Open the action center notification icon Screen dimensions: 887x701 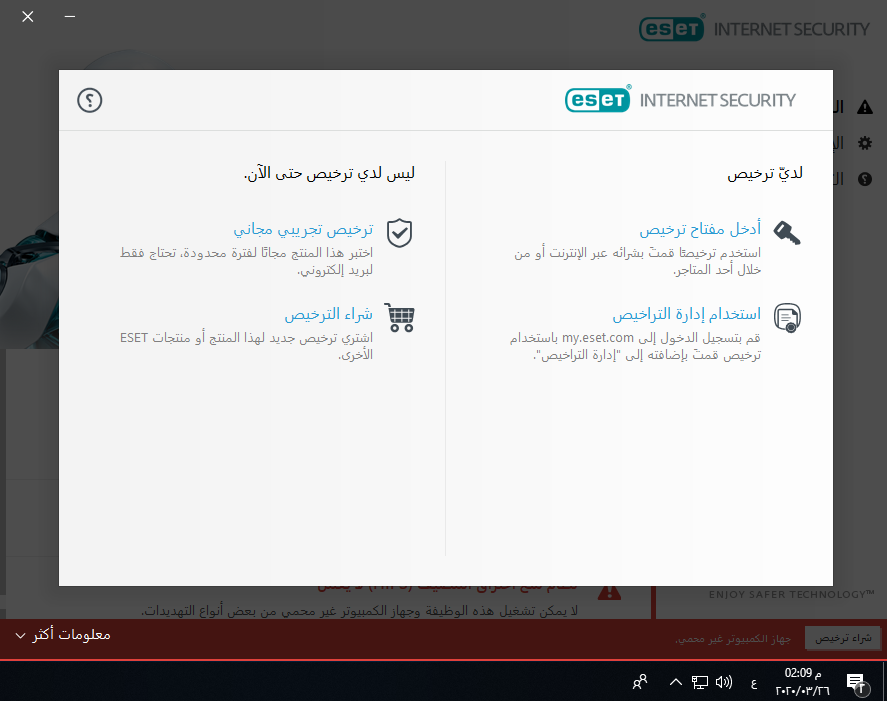[x=856, y=682]
